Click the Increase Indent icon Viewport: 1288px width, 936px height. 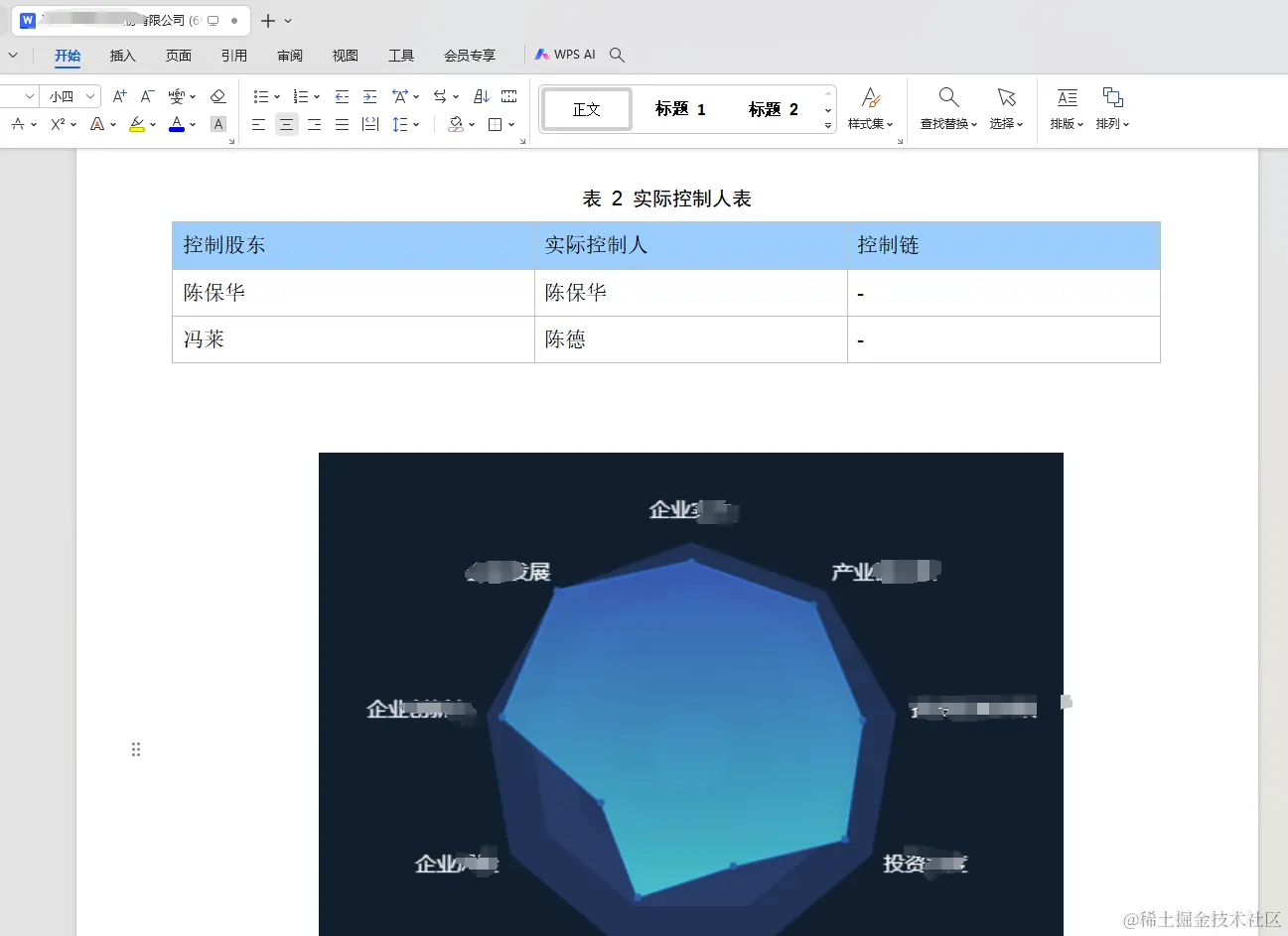[x=369, y=96]
